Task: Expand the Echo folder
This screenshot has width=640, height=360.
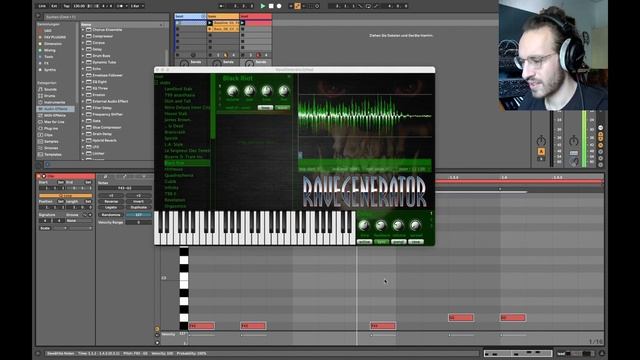Action: coord(83,69)
